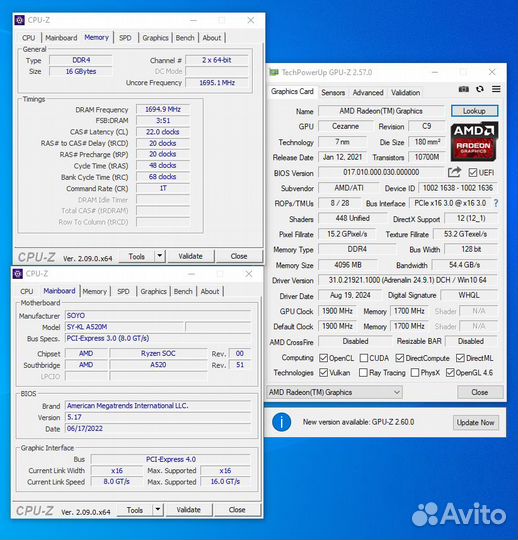
Task: Click the DRAM Frequency value 1694.9 MHz
Action: [163, 109]
